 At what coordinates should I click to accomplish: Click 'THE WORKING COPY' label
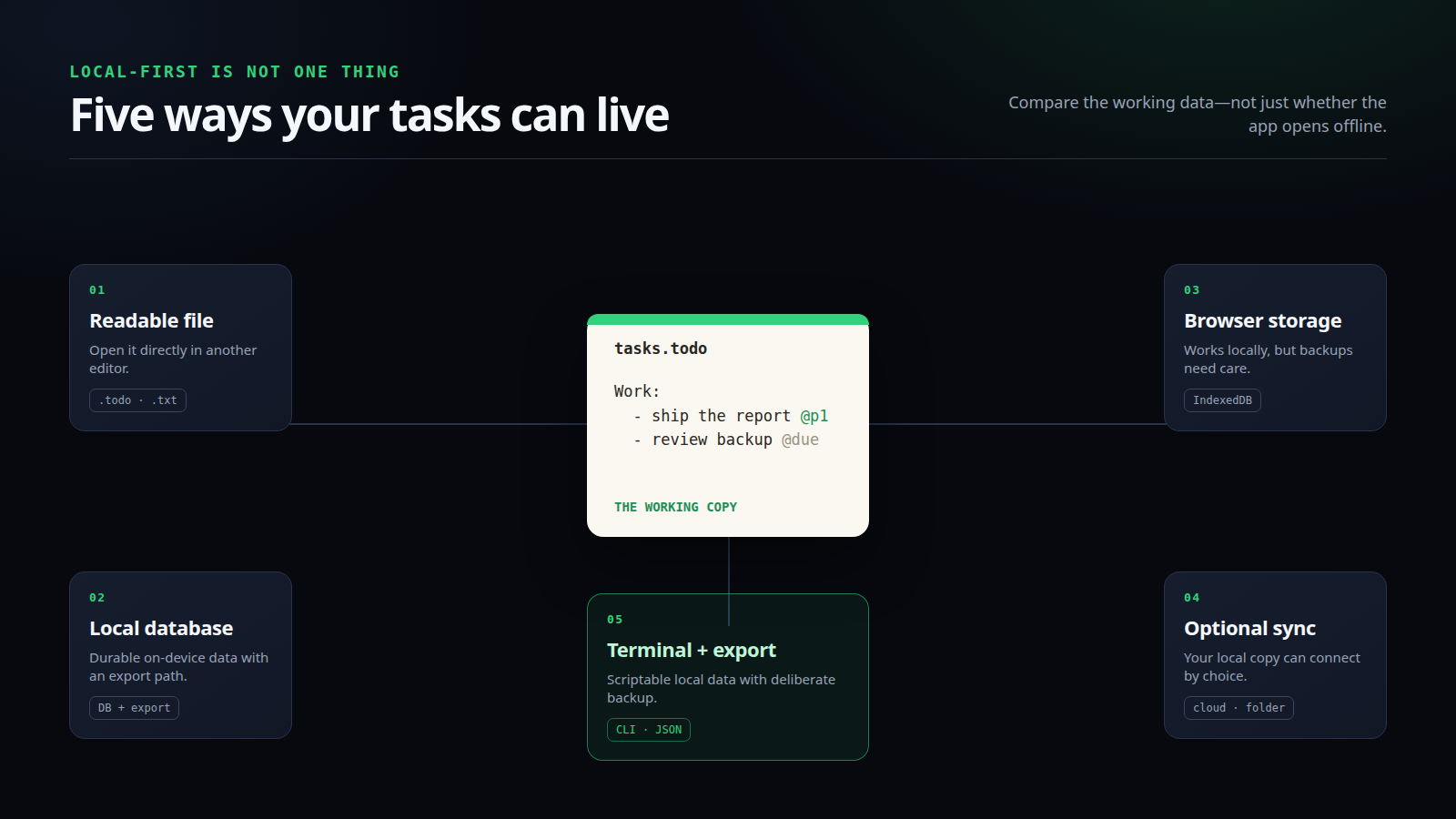pos(675,507)
